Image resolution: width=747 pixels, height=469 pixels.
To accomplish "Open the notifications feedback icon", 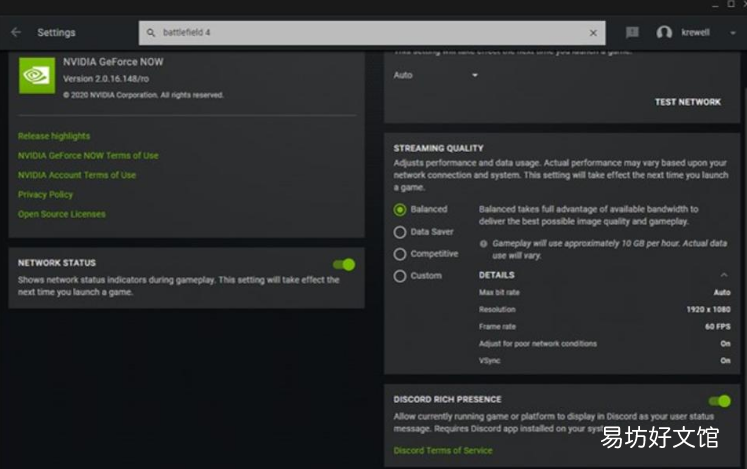I will 632,32.
